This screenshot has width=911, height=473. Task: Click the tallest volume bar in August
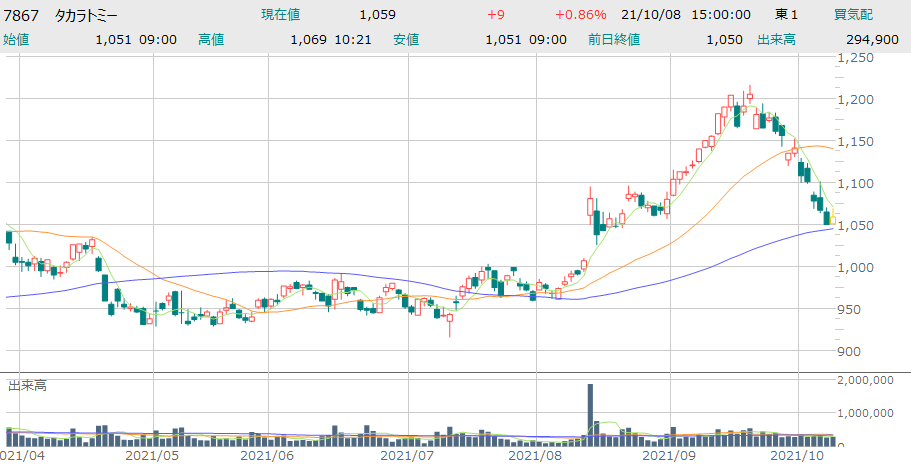coord(590,413)
